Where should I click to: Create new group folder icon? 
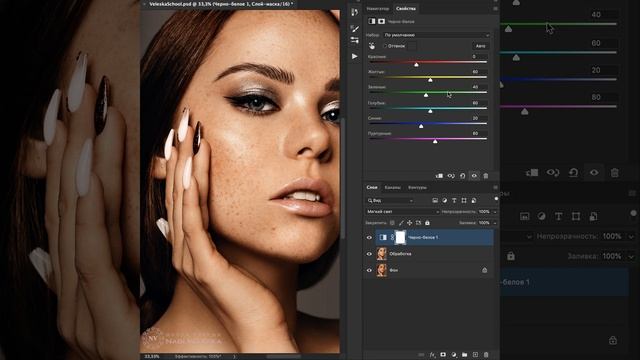coord(464,355)
